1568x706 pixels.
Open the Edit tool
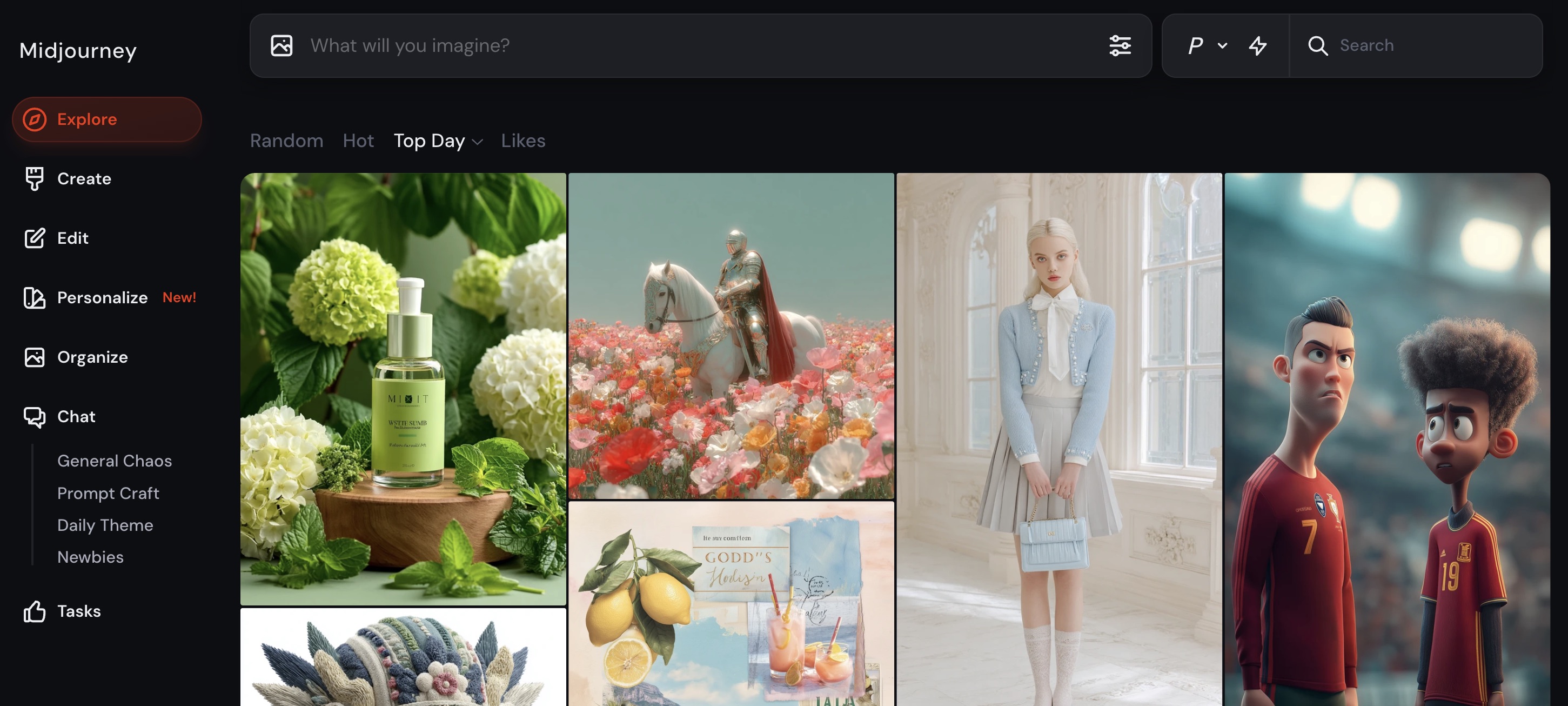pyautogui.click(x=72, y=238)
